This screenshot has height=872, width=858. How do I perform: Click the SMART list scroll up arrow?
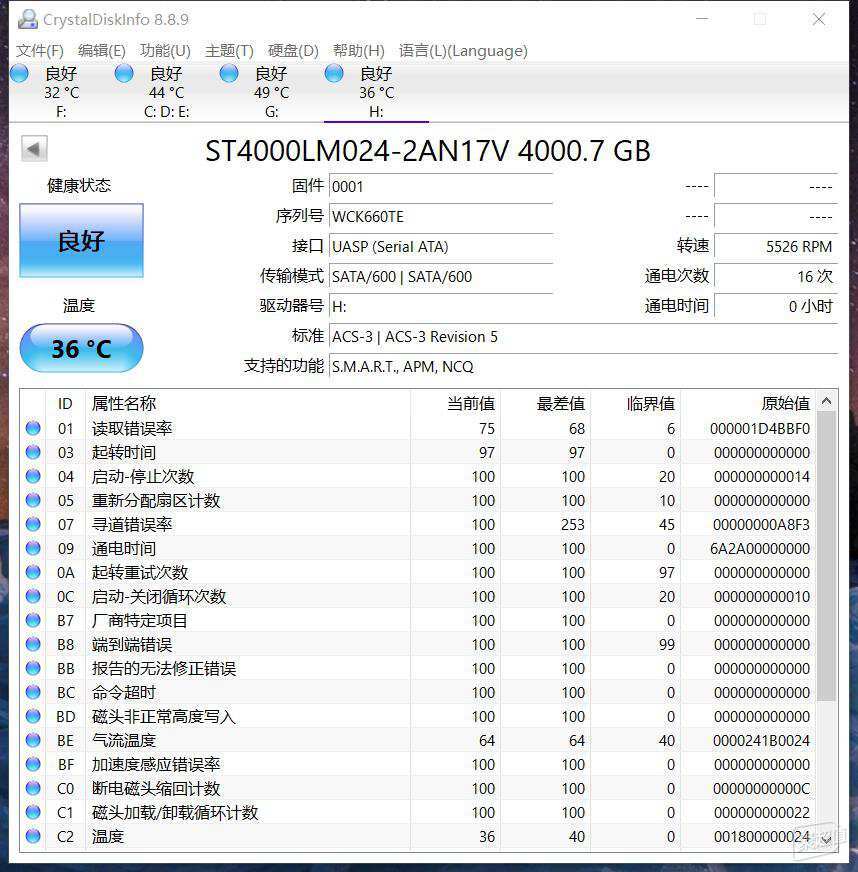(826, 401)
